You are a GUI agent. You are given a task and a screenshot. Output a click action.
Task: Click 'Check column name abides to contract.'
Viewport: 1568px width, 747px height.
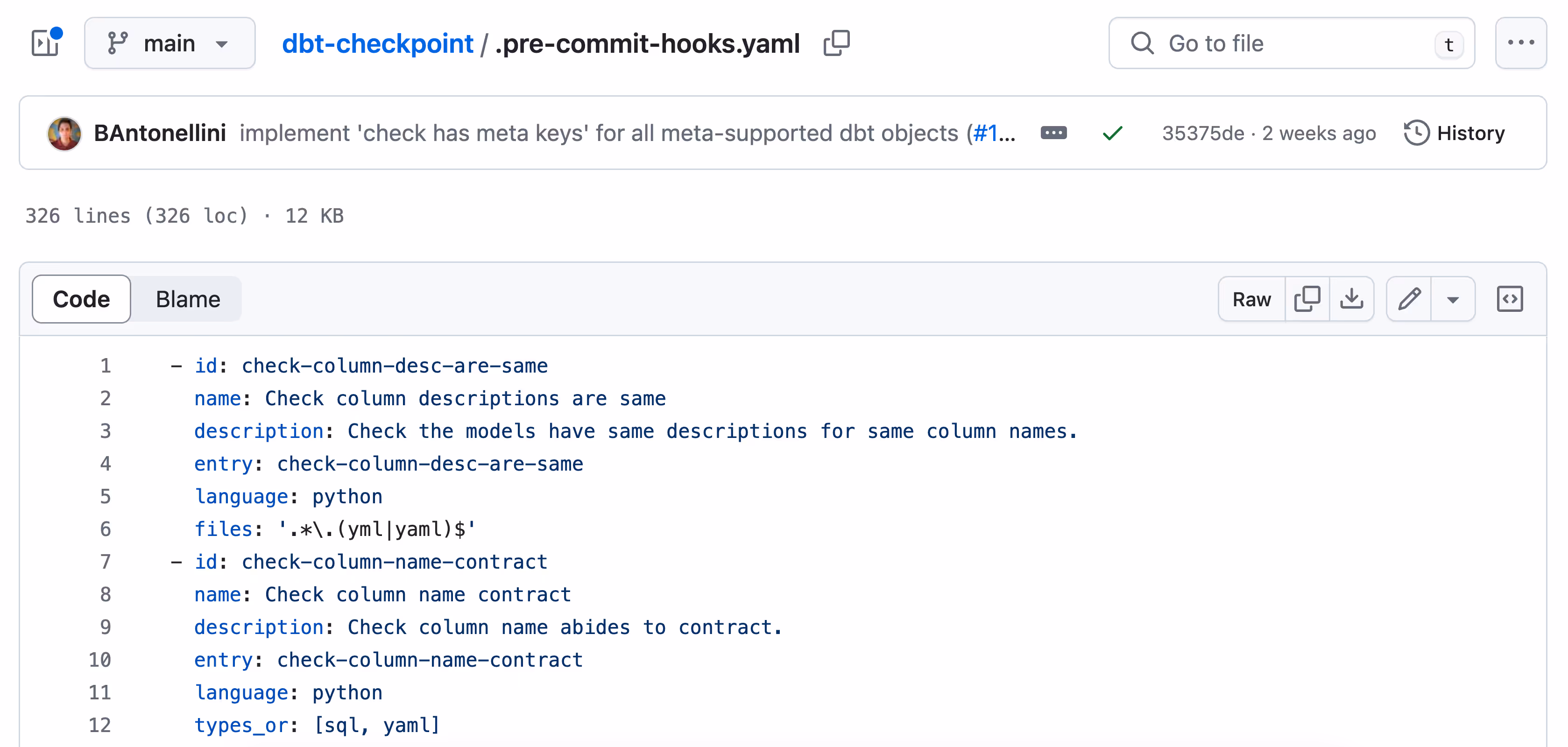pos(565,627)
